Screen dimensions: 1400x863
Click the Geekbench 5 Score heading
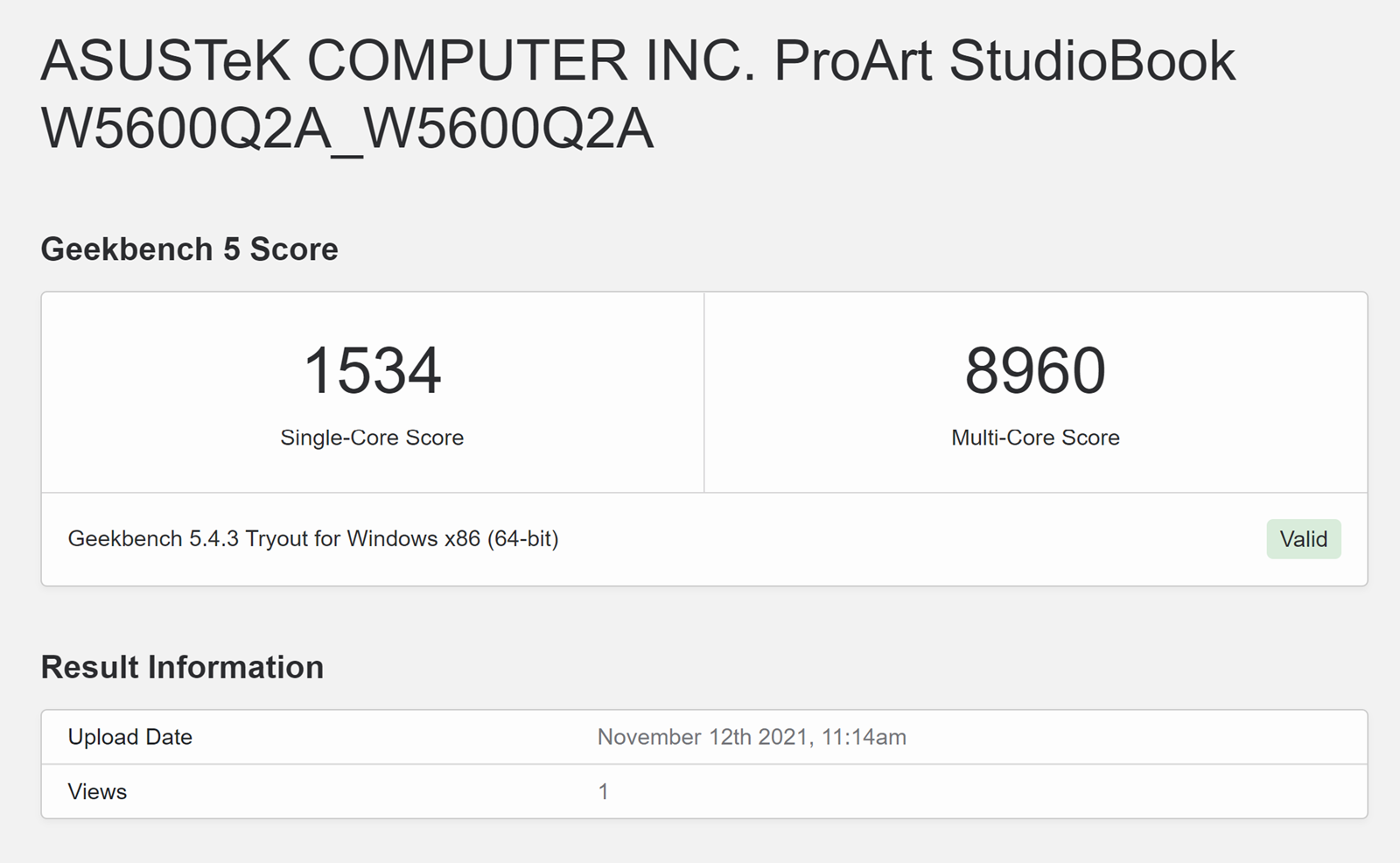(x=189, y=249)
